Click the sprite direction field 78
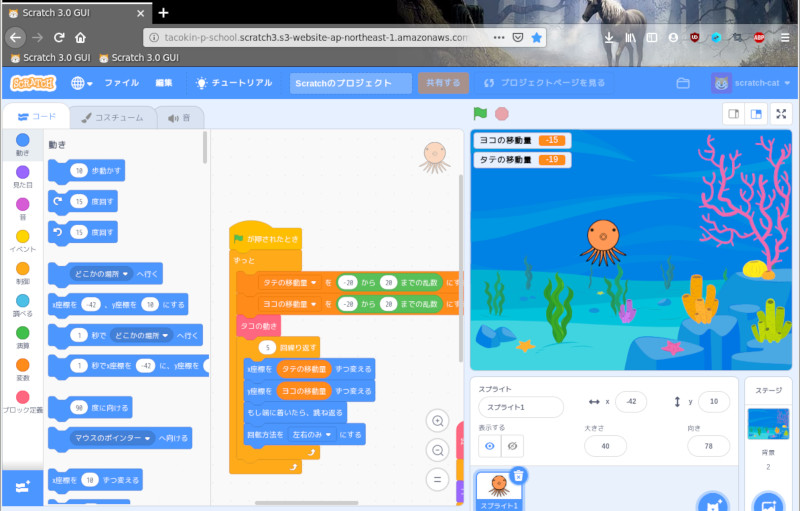 [708, 446]
